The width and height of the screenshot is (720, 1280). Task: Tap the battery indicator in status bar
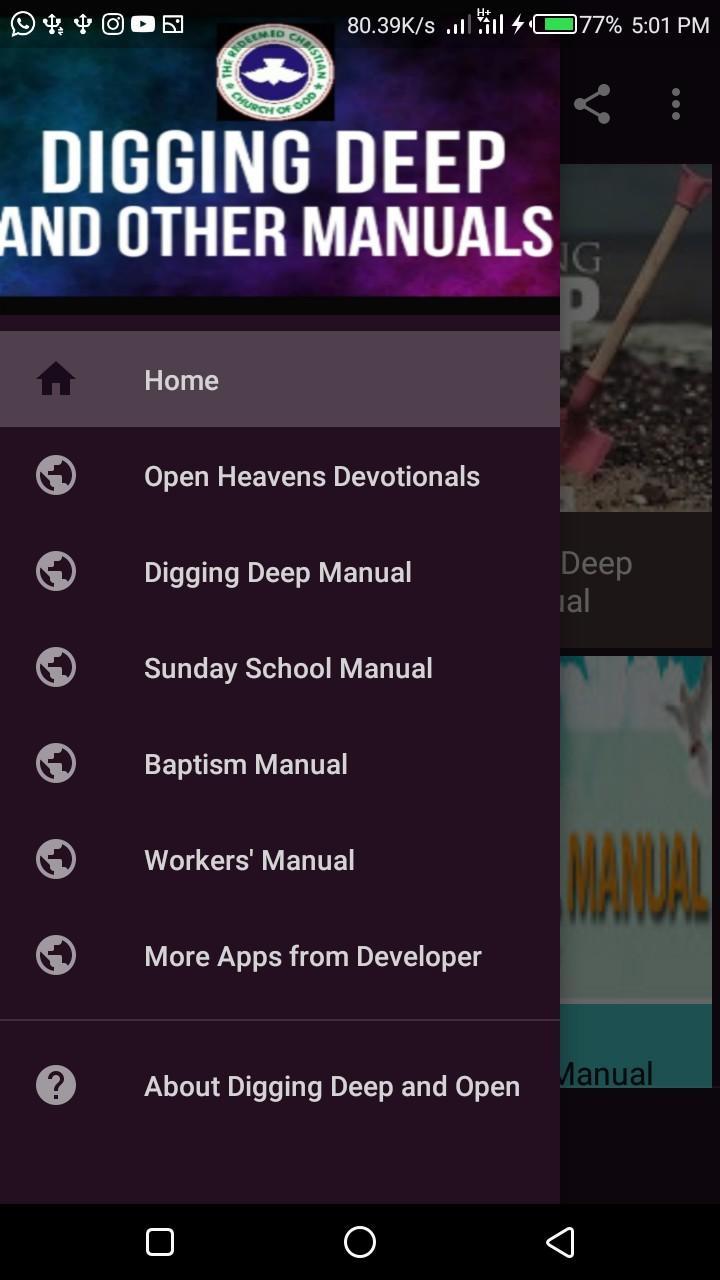click(x=555, y=24)
